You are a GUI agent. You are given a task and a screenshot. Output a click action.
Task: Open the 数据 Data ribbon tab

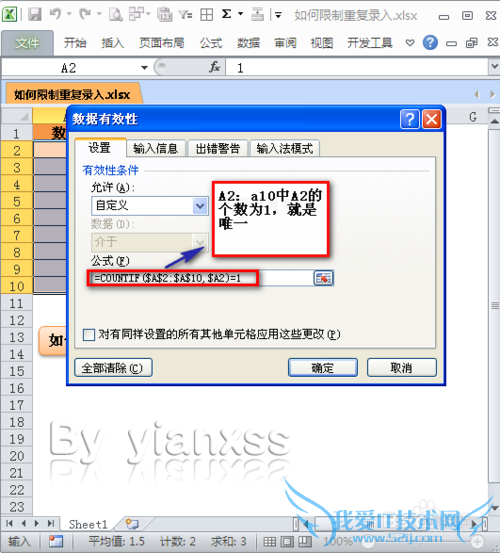tap(248, 43)
